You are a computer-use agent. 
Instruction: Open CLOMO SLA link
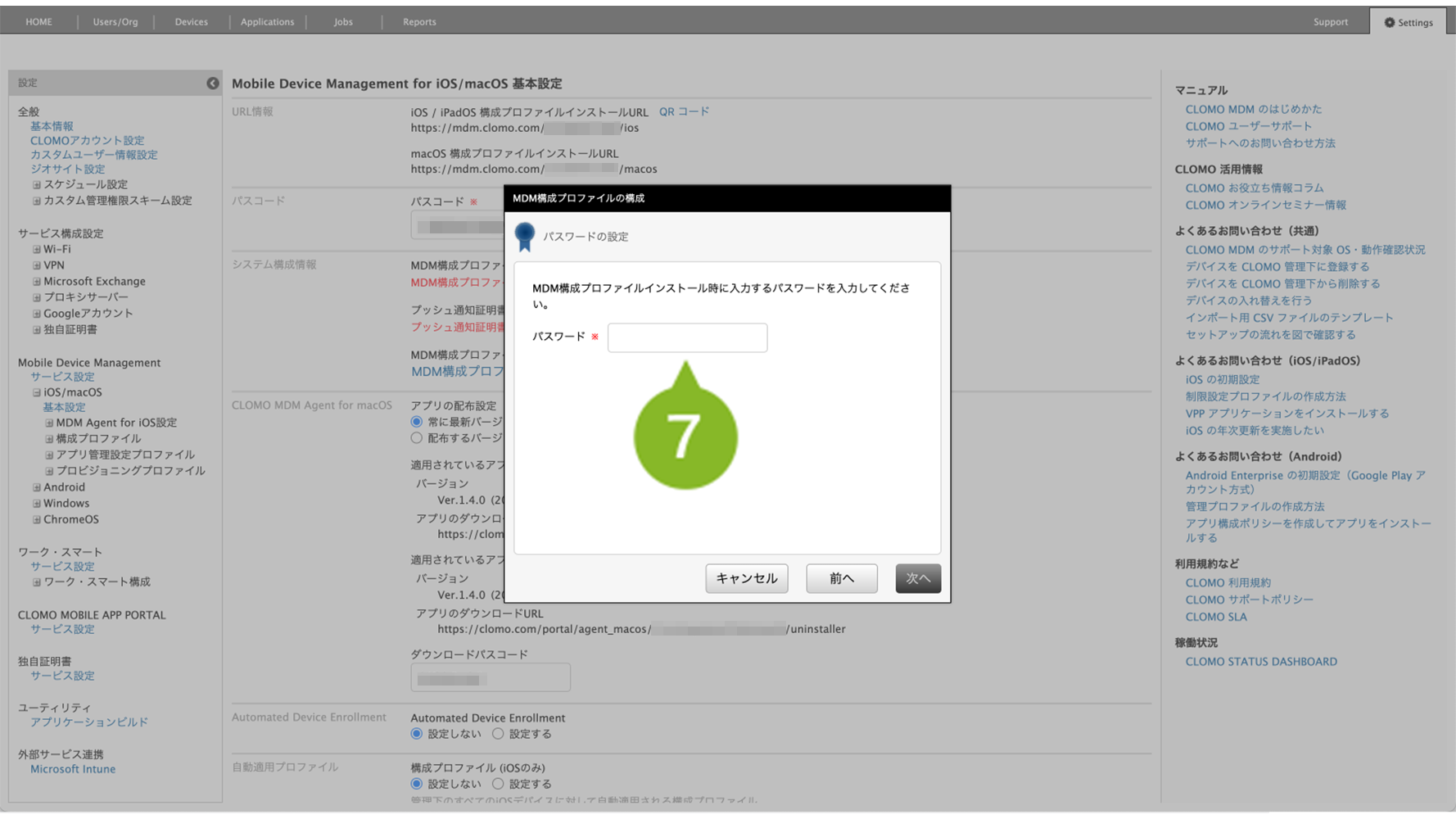pos(1216,618)
